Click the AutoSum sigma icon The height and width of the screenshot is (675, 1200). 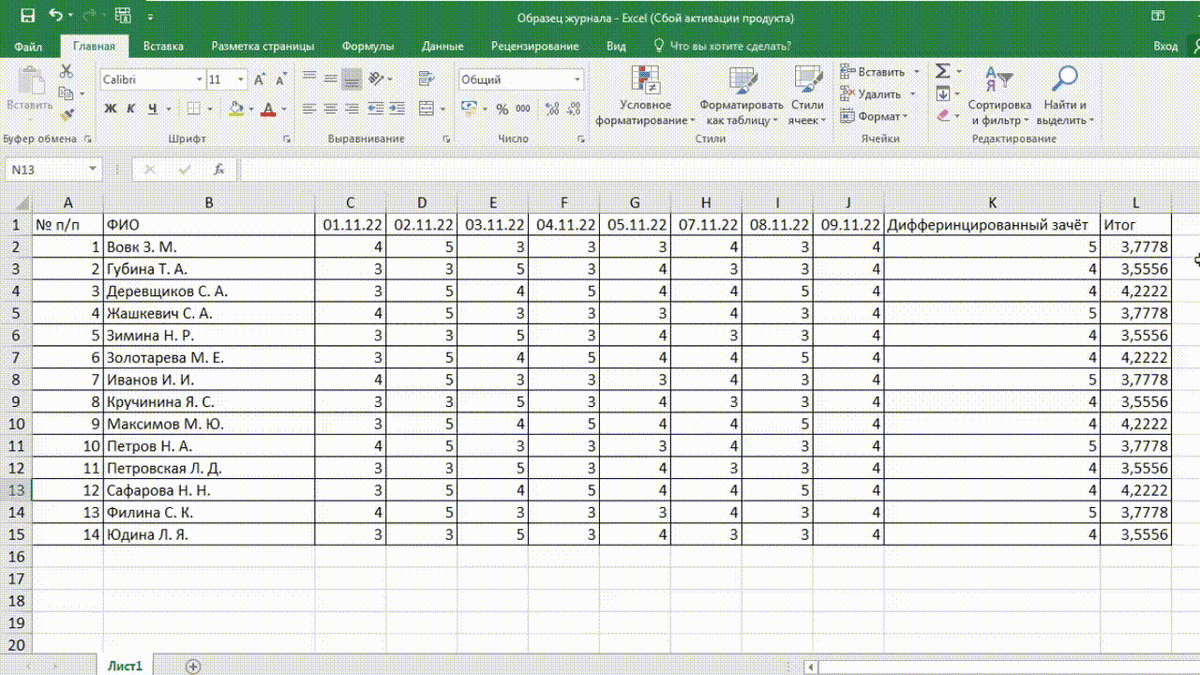942,72
